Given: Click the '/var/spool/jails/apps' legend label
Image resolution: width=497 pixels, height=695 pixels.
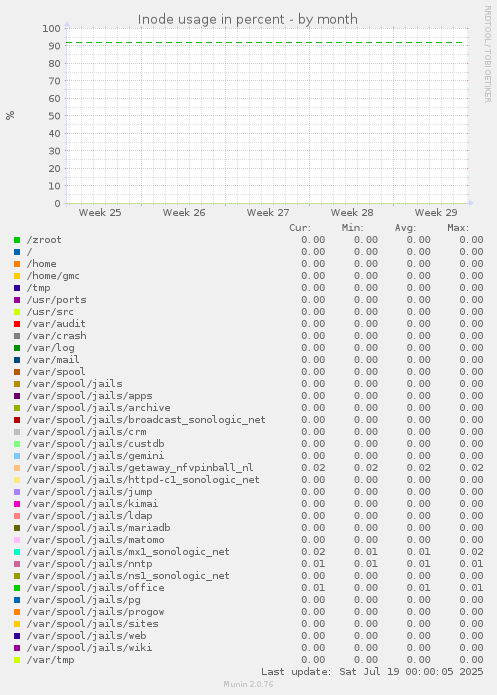Looking at the screenshot, I should pyautogui.click(x=89, y=395).
